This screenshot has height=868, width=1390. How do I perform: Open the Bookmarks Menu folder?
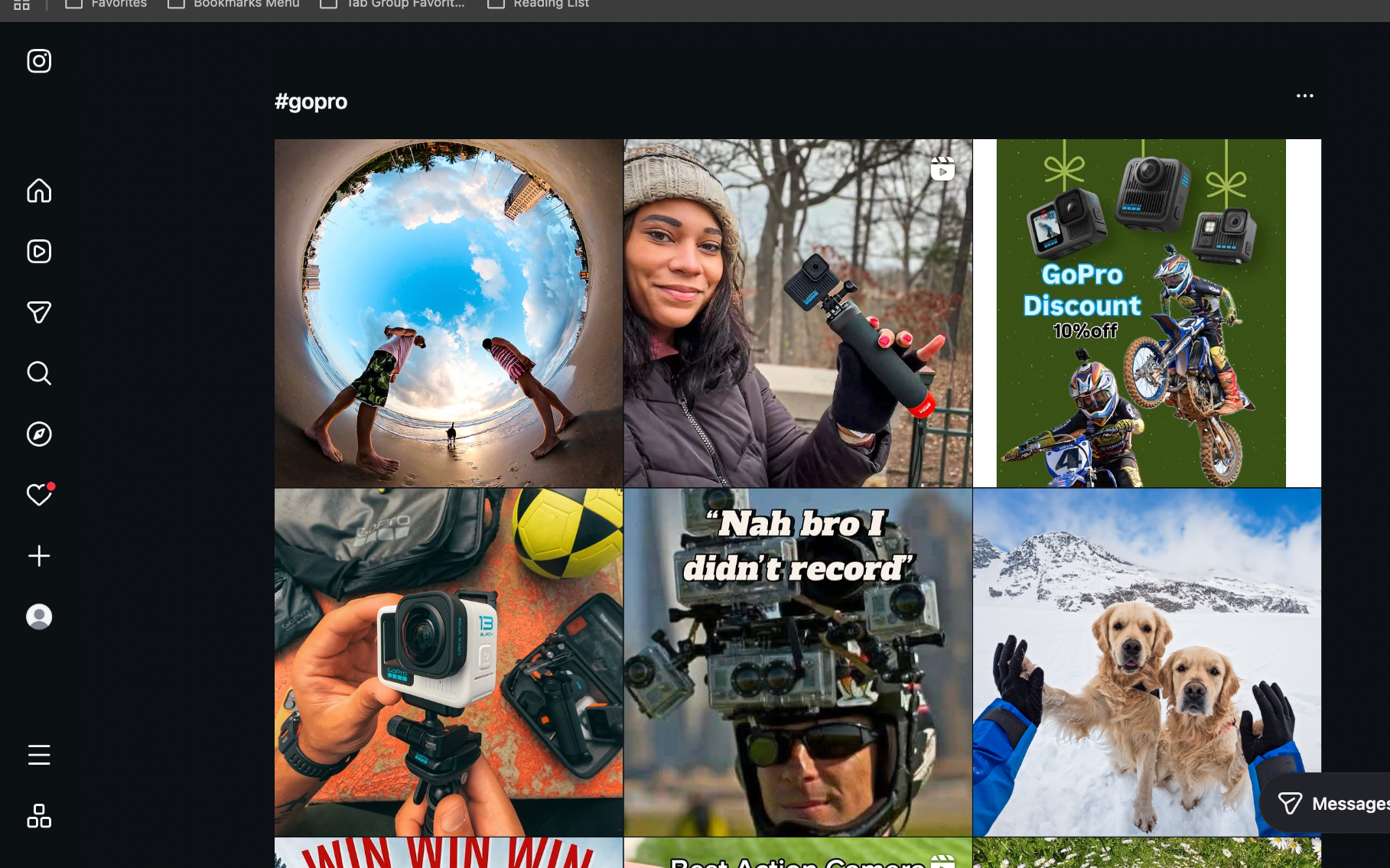click(x=233, y=4)
